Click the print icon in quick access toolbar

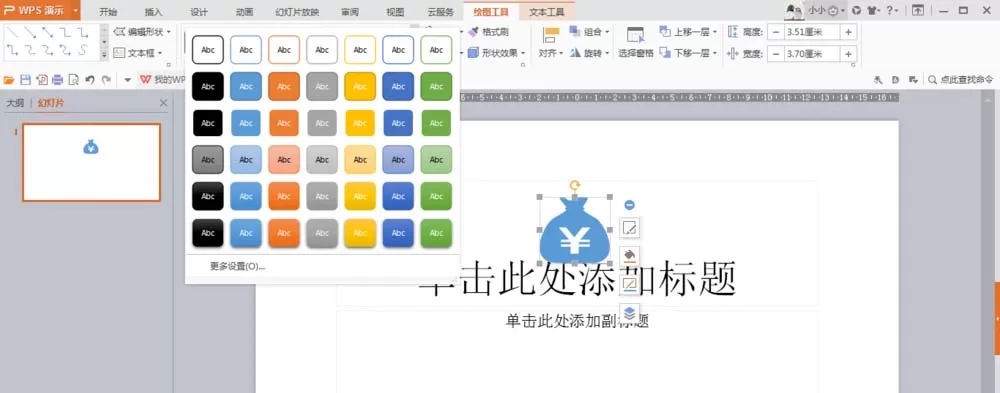pos(57,80)
